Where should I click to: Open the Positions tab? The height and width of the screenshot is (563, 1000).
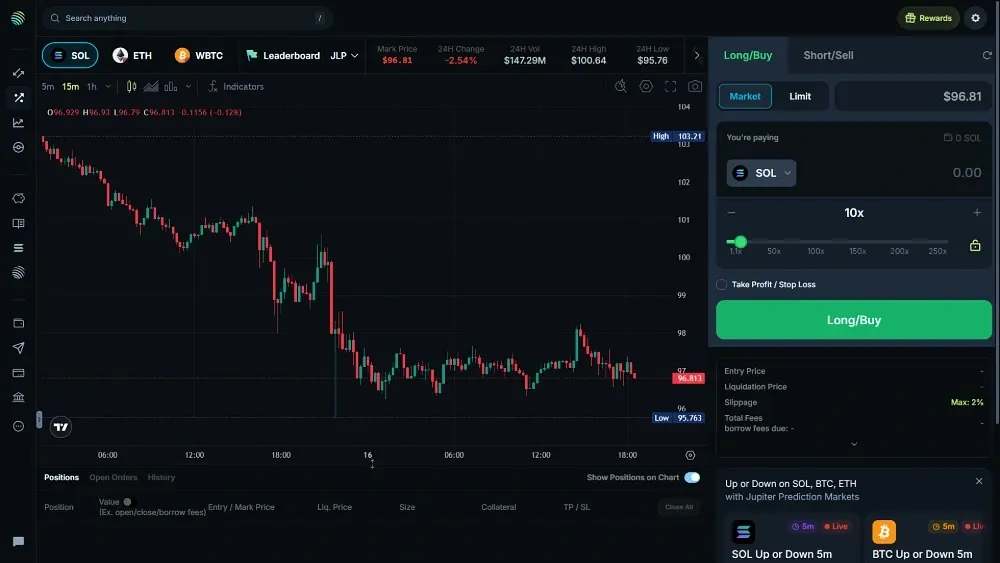coord(61,478)
